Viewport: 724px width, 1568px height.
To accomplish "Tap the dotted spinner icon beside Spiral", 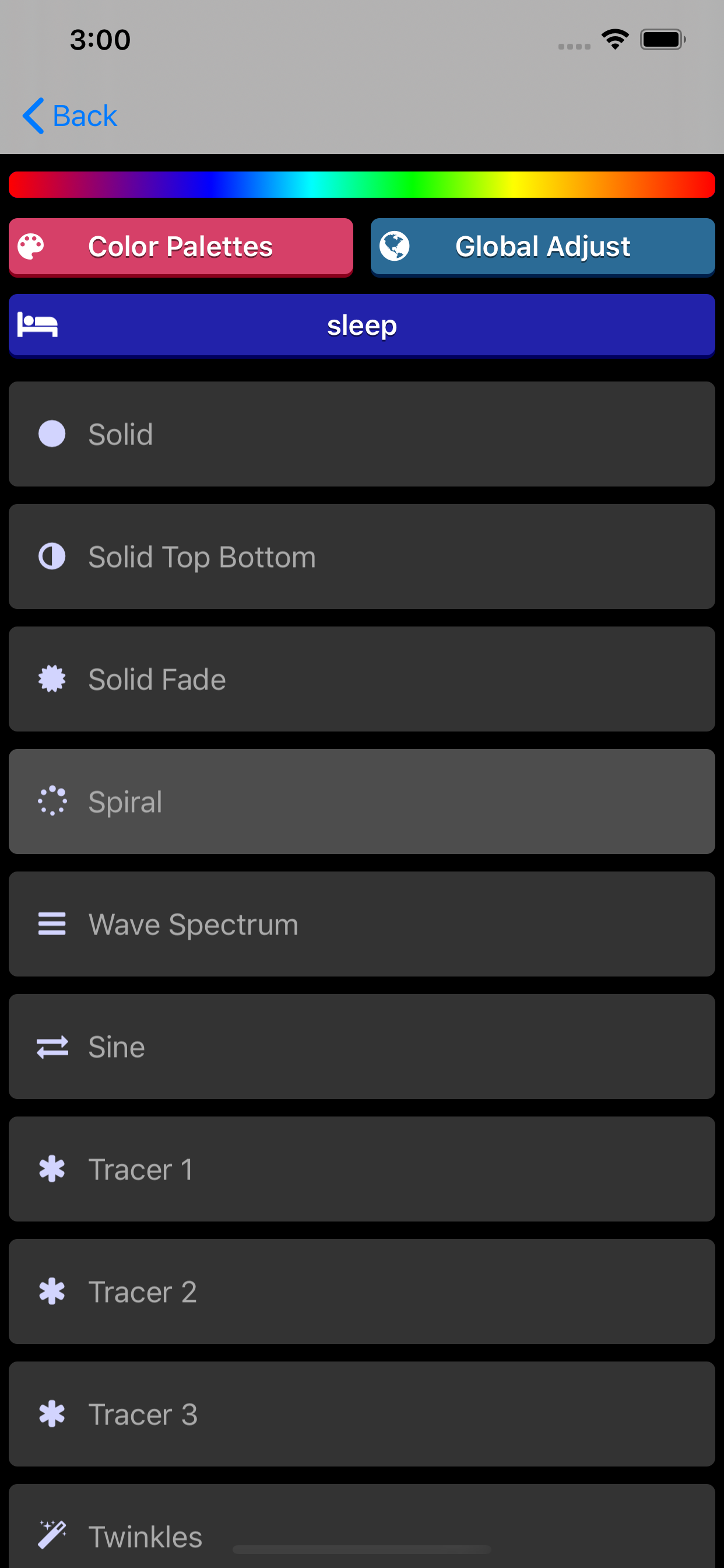I will (x=52, y=801).
